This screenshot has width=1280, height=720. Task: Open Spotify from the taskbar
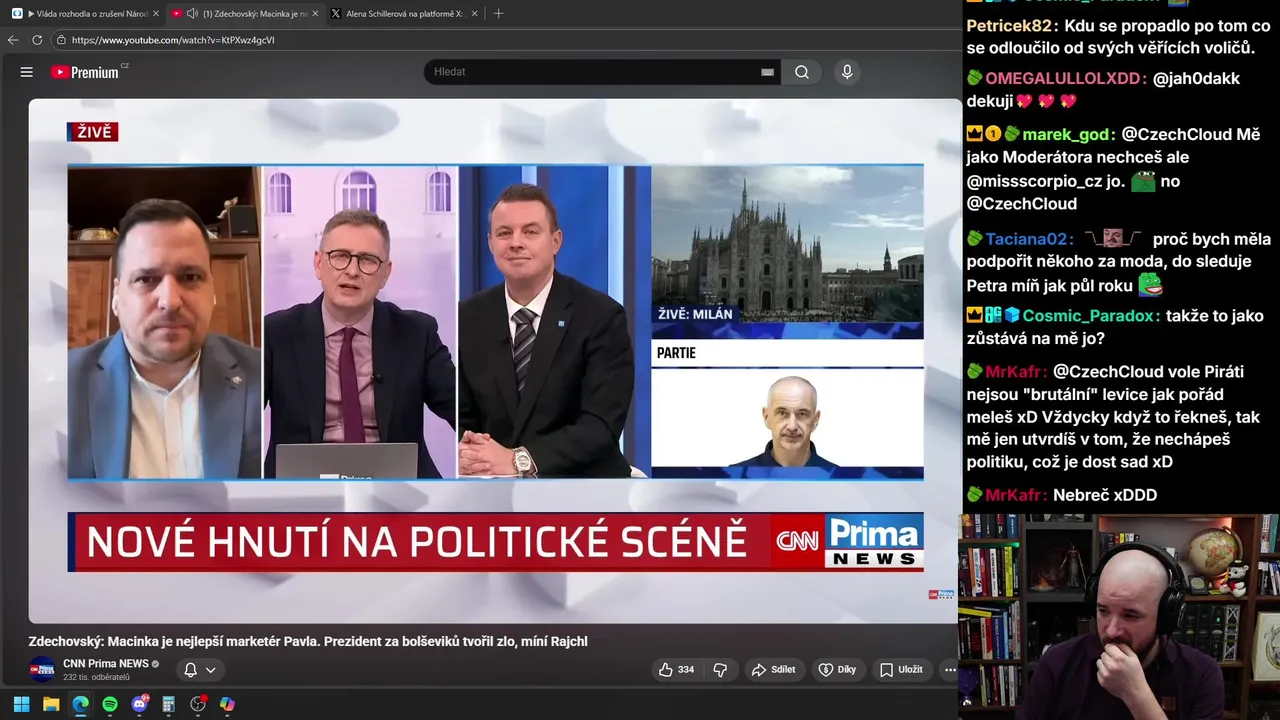click(110, 704)
